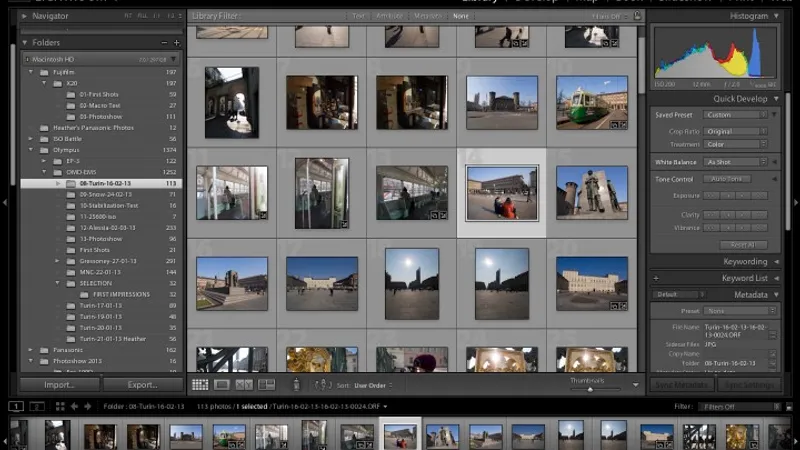
Task: Click Folder metadata go-to icon
Action: click(773, 364)
